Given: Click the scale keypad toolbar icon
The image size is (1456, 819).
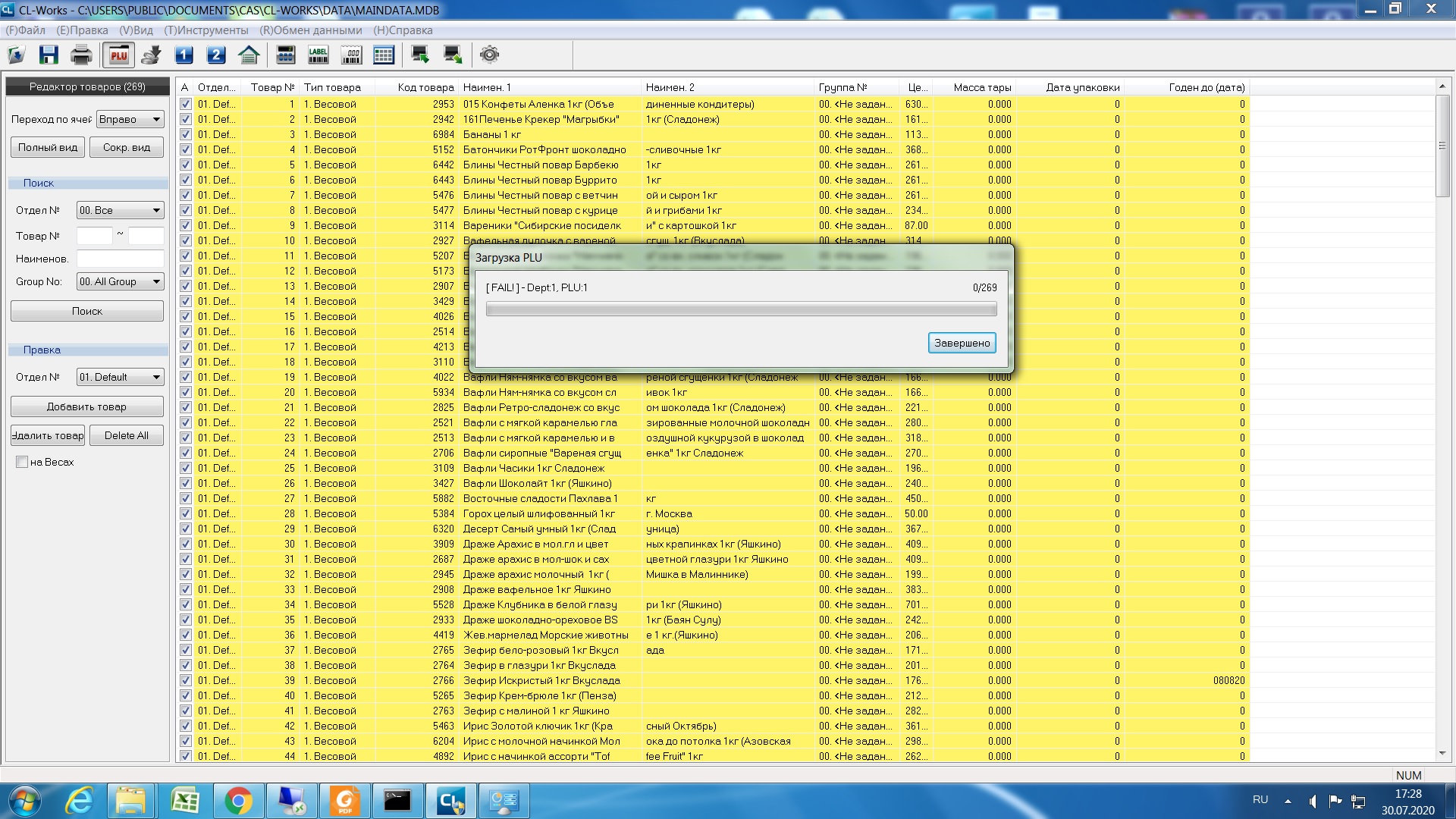Looking at the screenshot, I should click(x=286, y=55).
